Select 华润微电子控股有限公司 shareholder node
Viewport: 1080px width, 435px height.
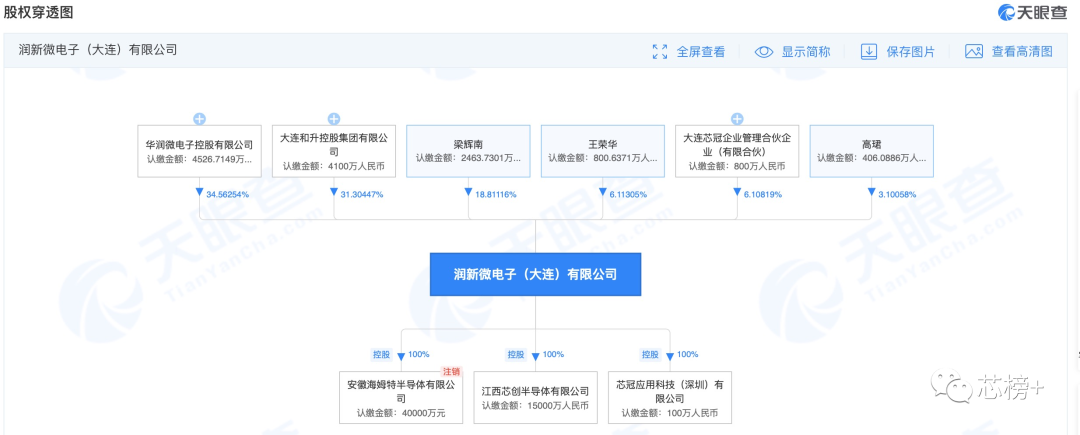tap(199, 151)
